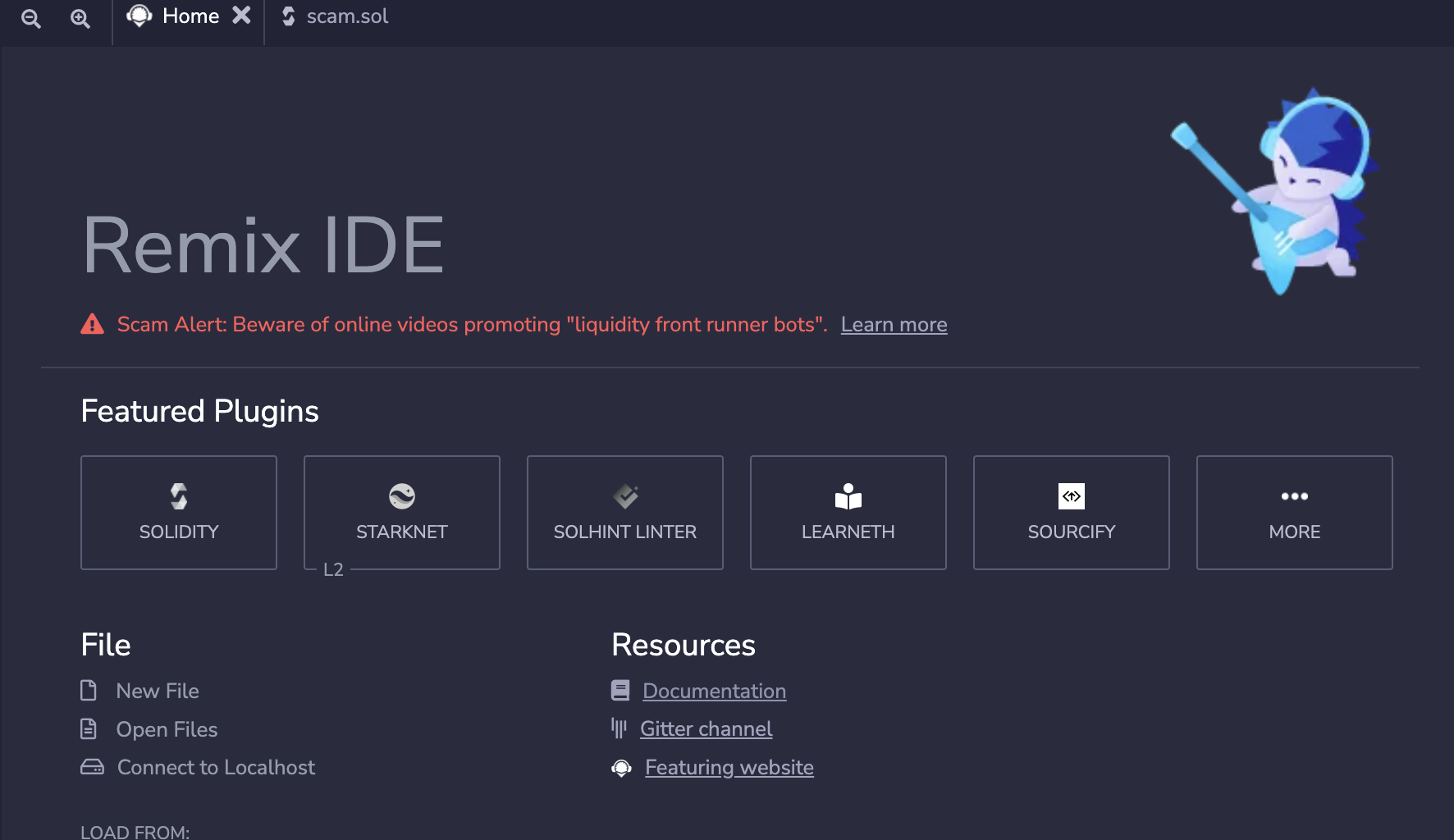Open the Documentation link
The height and width of the screenshot is (840, 1454).
point(714,691)
